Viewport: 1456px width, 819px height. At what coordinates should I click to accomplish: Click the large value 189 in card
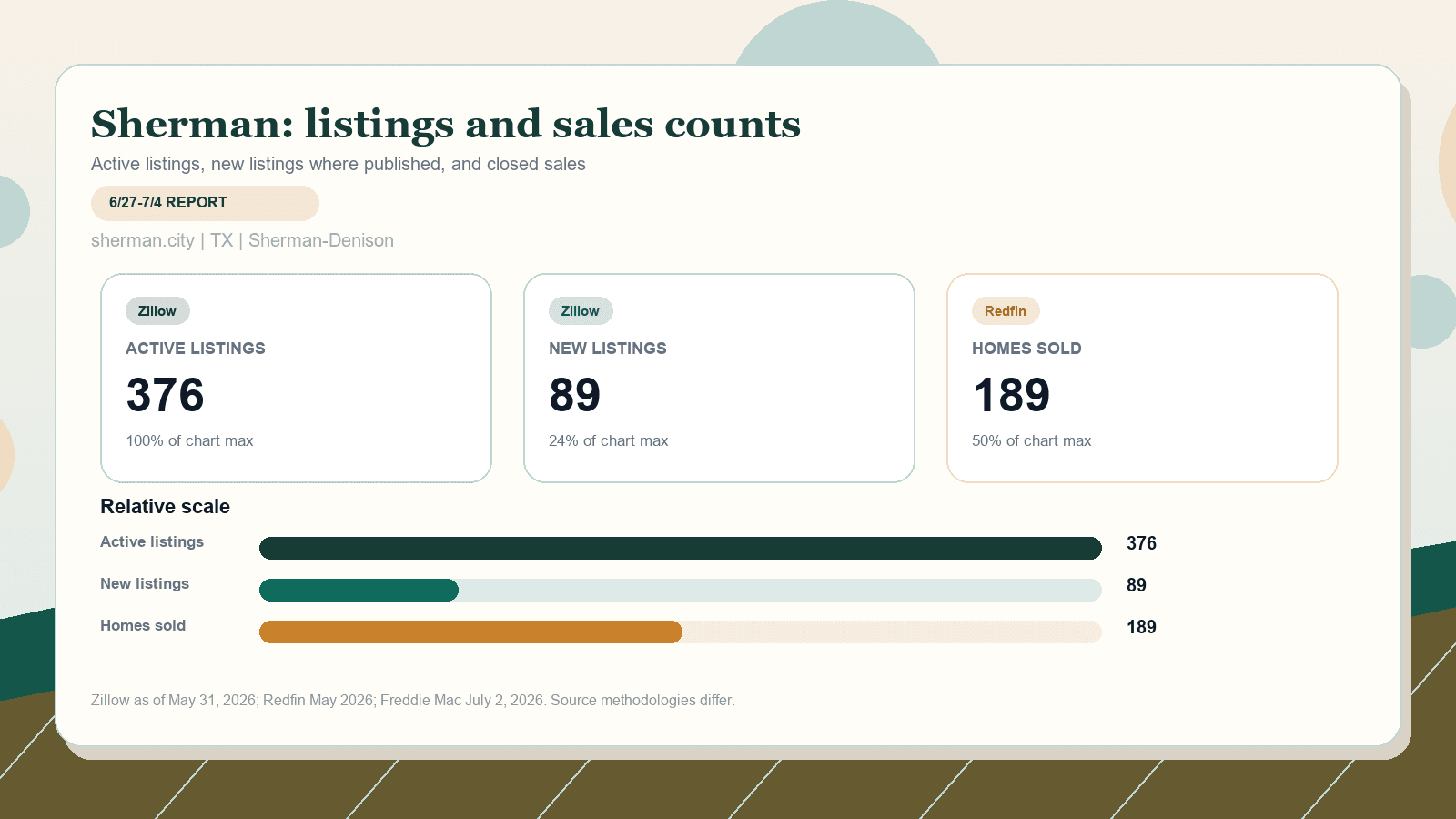[1011, 395]
